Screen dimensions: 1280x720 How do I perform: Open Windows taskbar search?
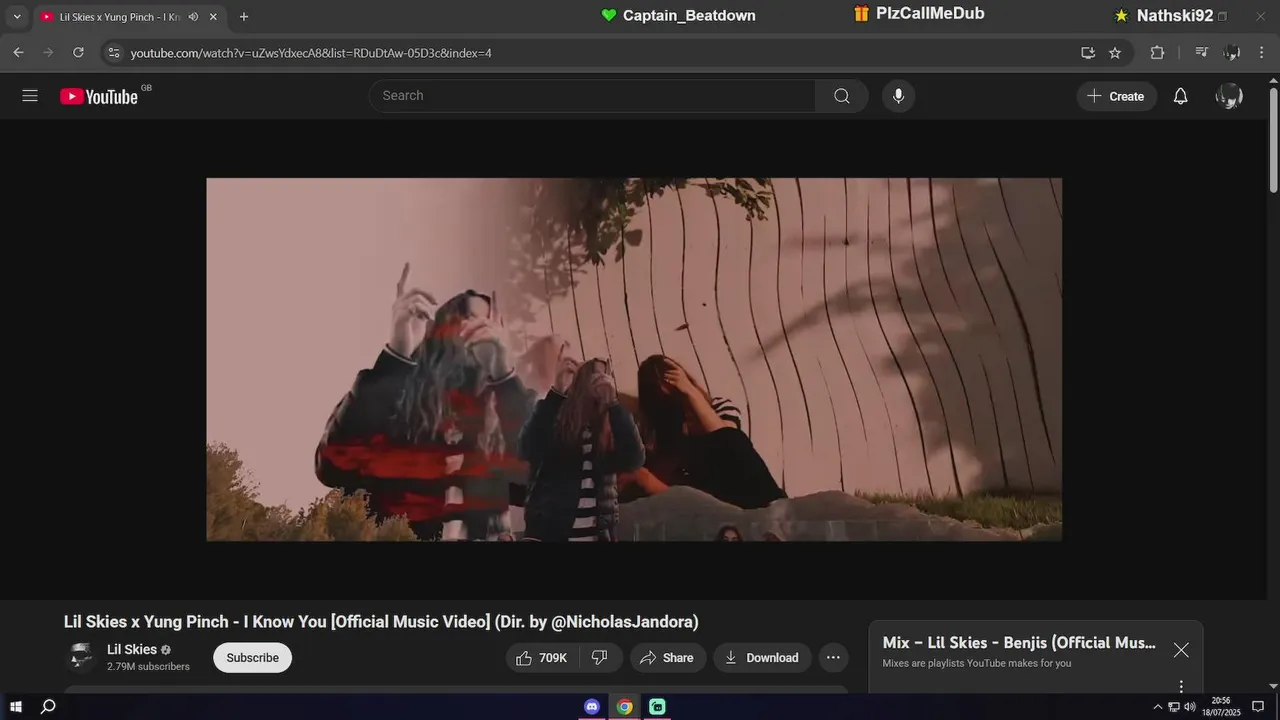47,707
